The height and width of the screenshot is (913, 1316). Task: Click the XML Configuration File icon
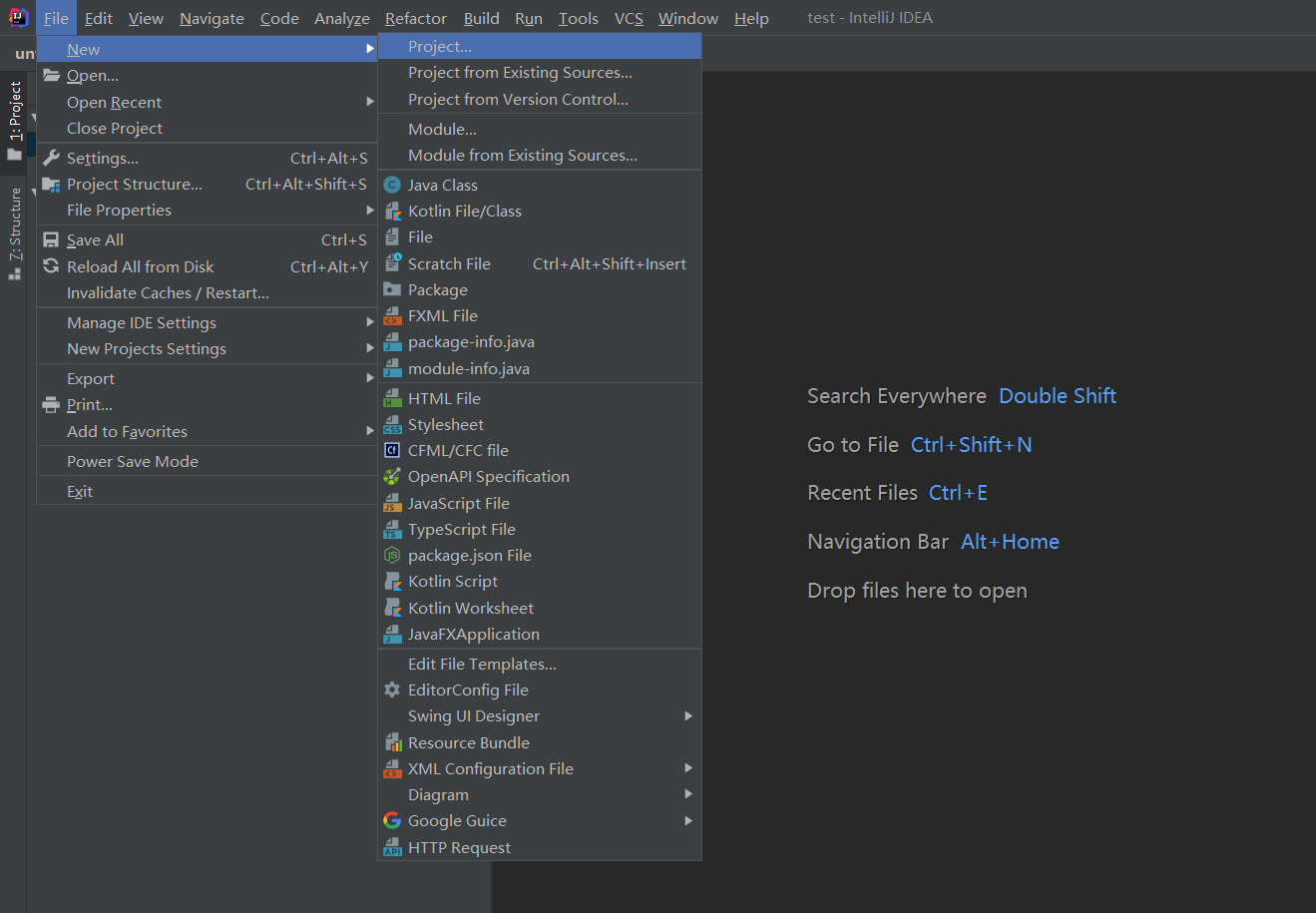392,769
